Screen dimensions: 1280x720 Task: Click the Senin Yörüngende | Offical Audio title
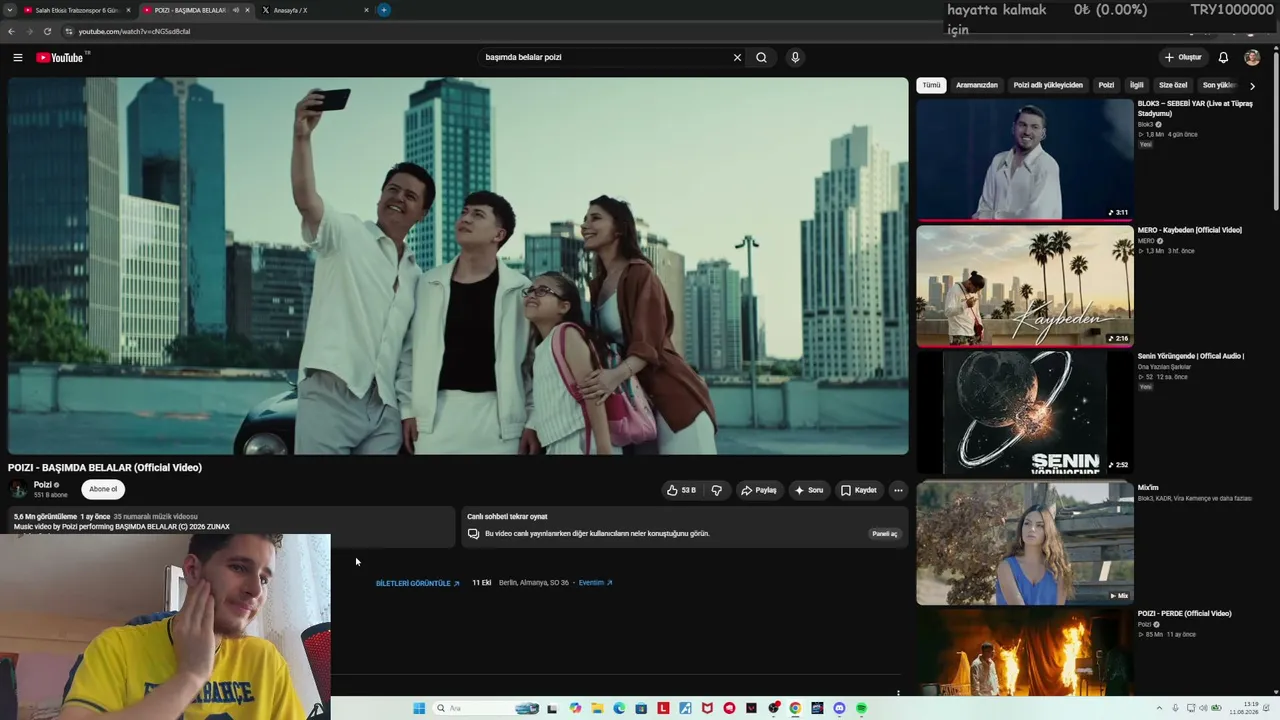coord(1191,356)
